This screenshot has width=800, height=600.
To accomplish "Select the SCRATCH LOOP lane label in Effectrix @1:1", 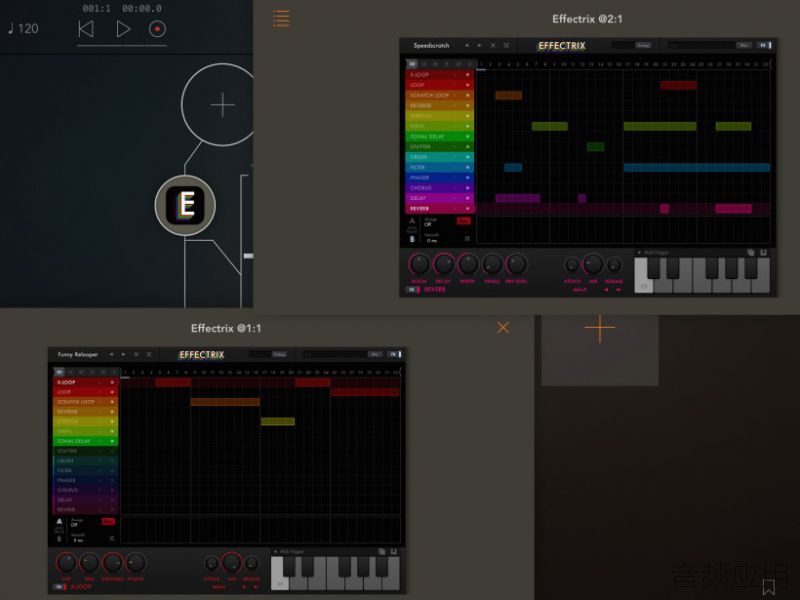I will 76,402.
